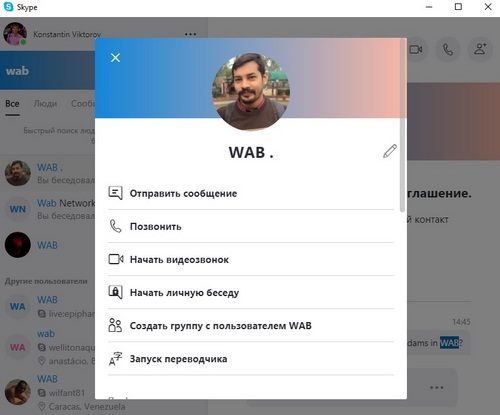Choose Создать группу с пользователем WAB
The image size is (500, 415).
point(251,325)
